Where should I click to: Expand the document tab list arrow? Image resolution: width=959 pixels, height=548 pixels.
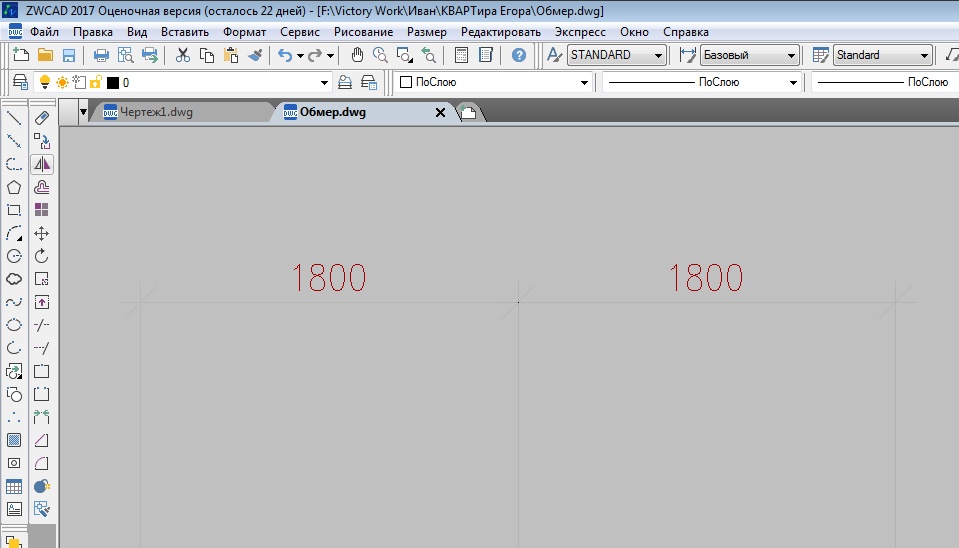point(83,112)
